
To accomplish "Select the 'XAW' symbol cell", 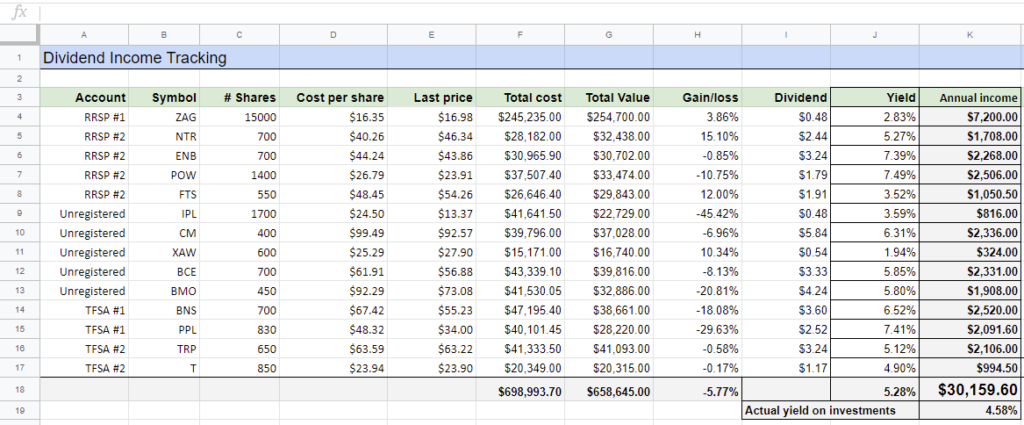I will 164,252.
